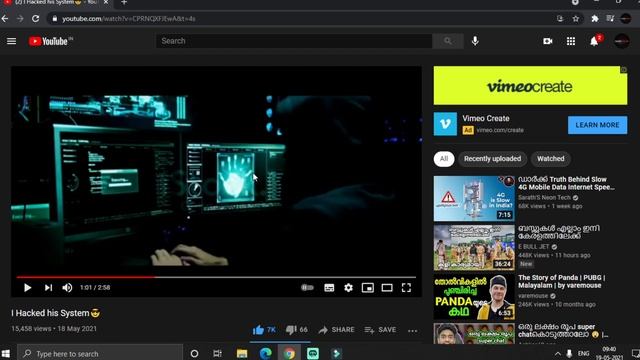The width and height of the screenshot is (640, 360).
Task: Select the Recently uploaded chip
Action: (492, 159)
